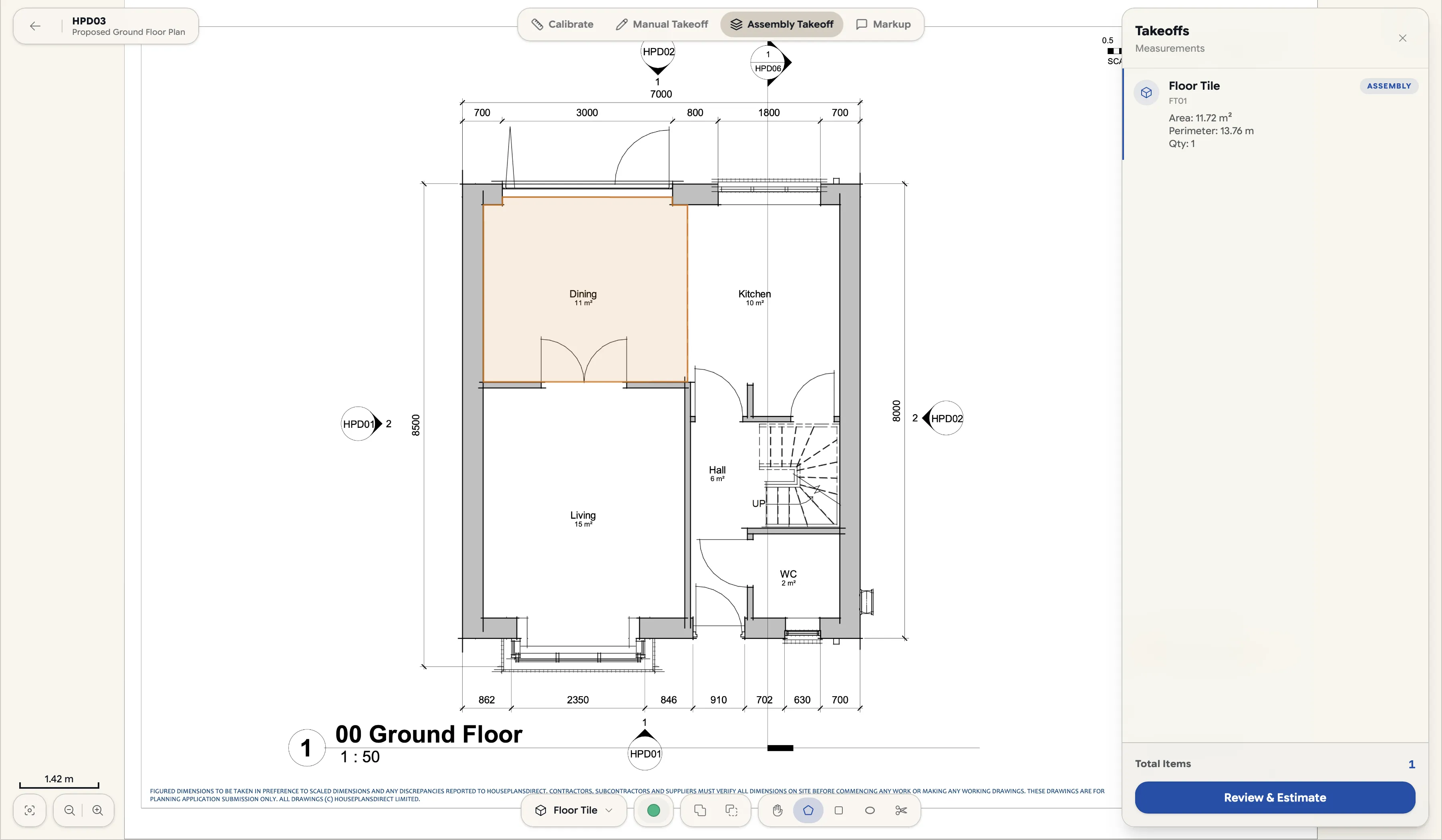Click the Qty: 1 value in takeoff

coord(1182,144)
